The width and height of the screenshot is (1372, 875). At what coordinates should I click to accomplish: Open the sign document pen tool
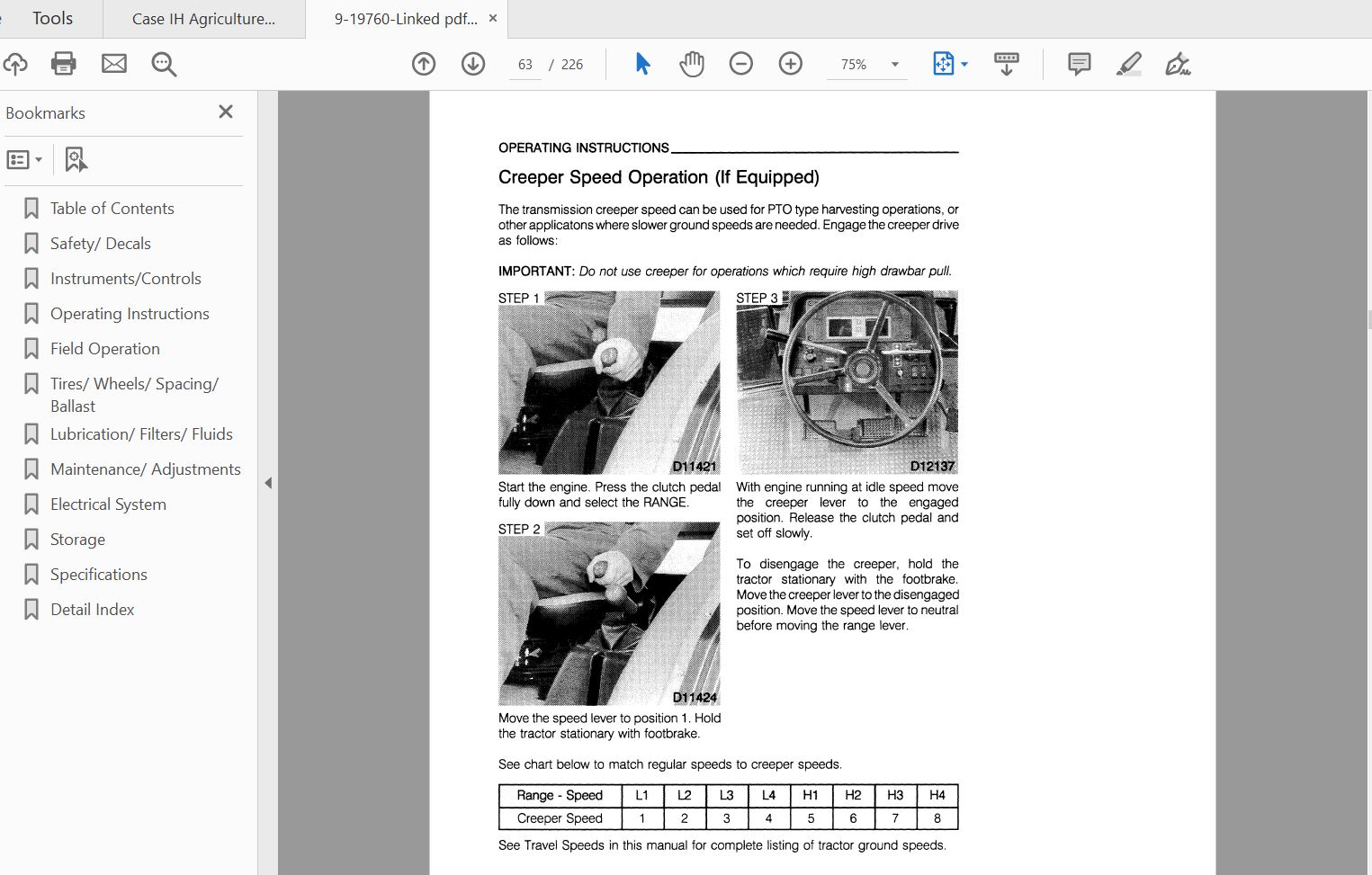click(x=1178, y=64)
